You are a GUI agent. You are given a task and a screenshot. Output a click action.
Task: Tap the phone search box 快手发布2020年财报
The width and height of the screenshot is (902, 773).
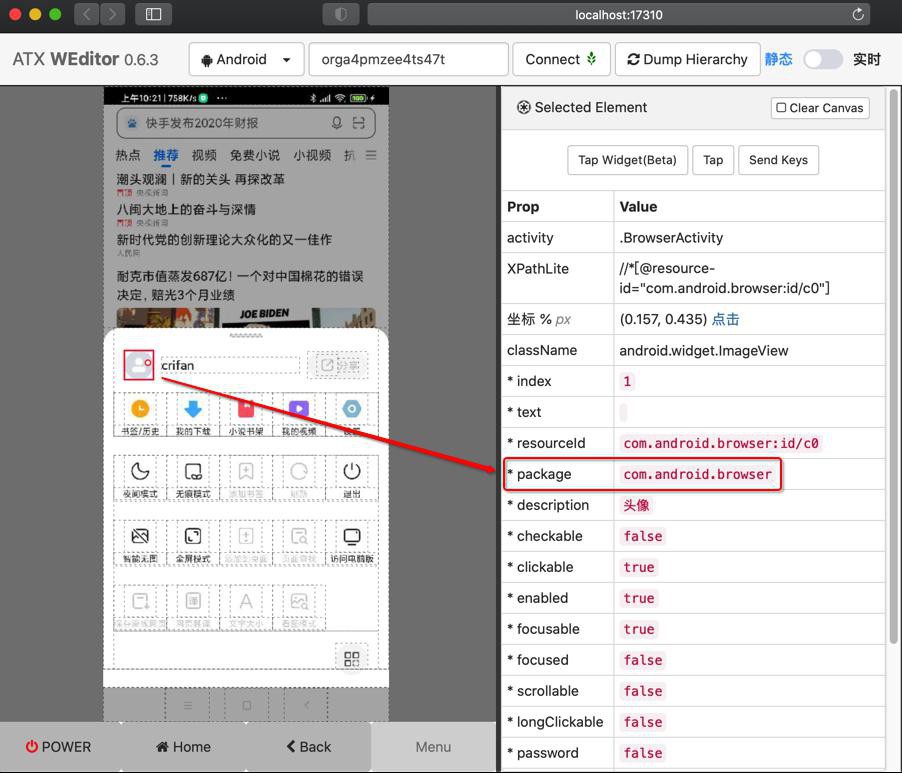tap(246, 123)
